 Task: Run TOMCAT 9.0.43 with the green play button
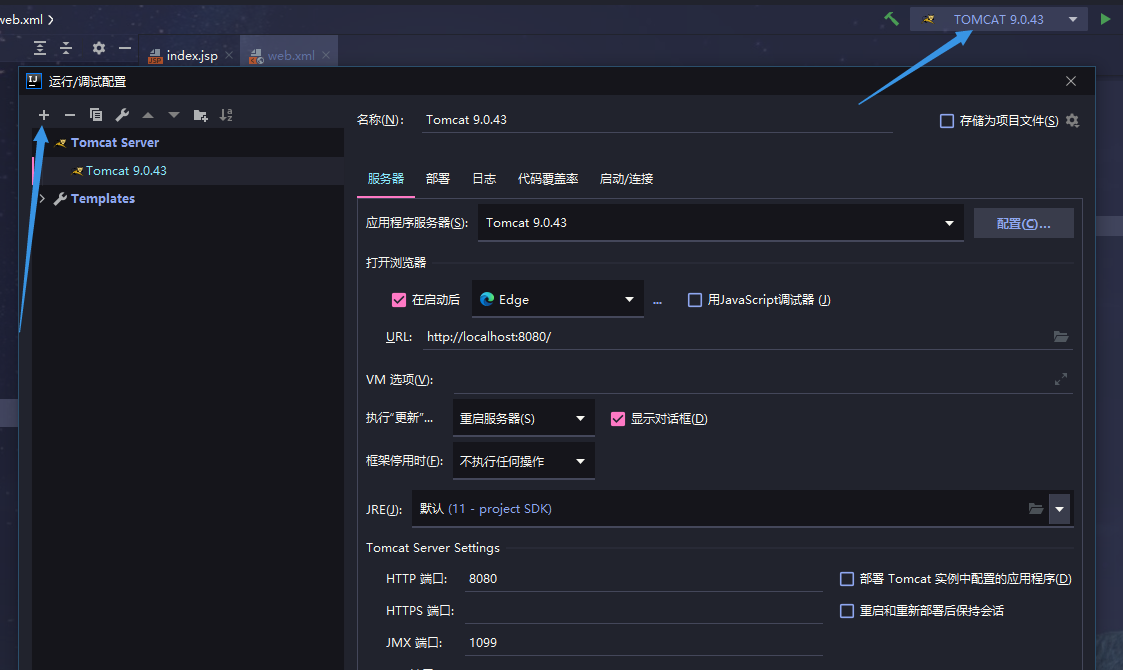[1105, 19]
